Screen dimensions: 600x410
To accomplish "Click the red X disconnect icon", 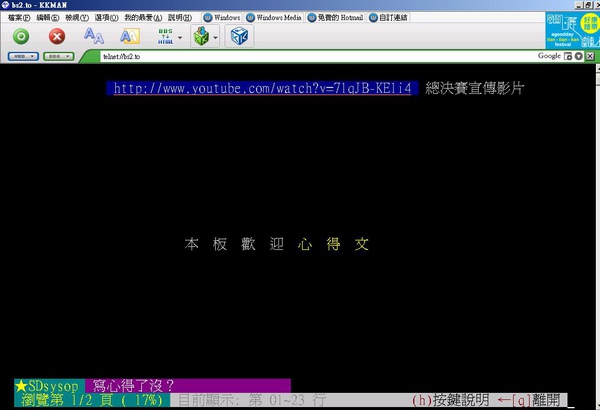I will (57, 36).
